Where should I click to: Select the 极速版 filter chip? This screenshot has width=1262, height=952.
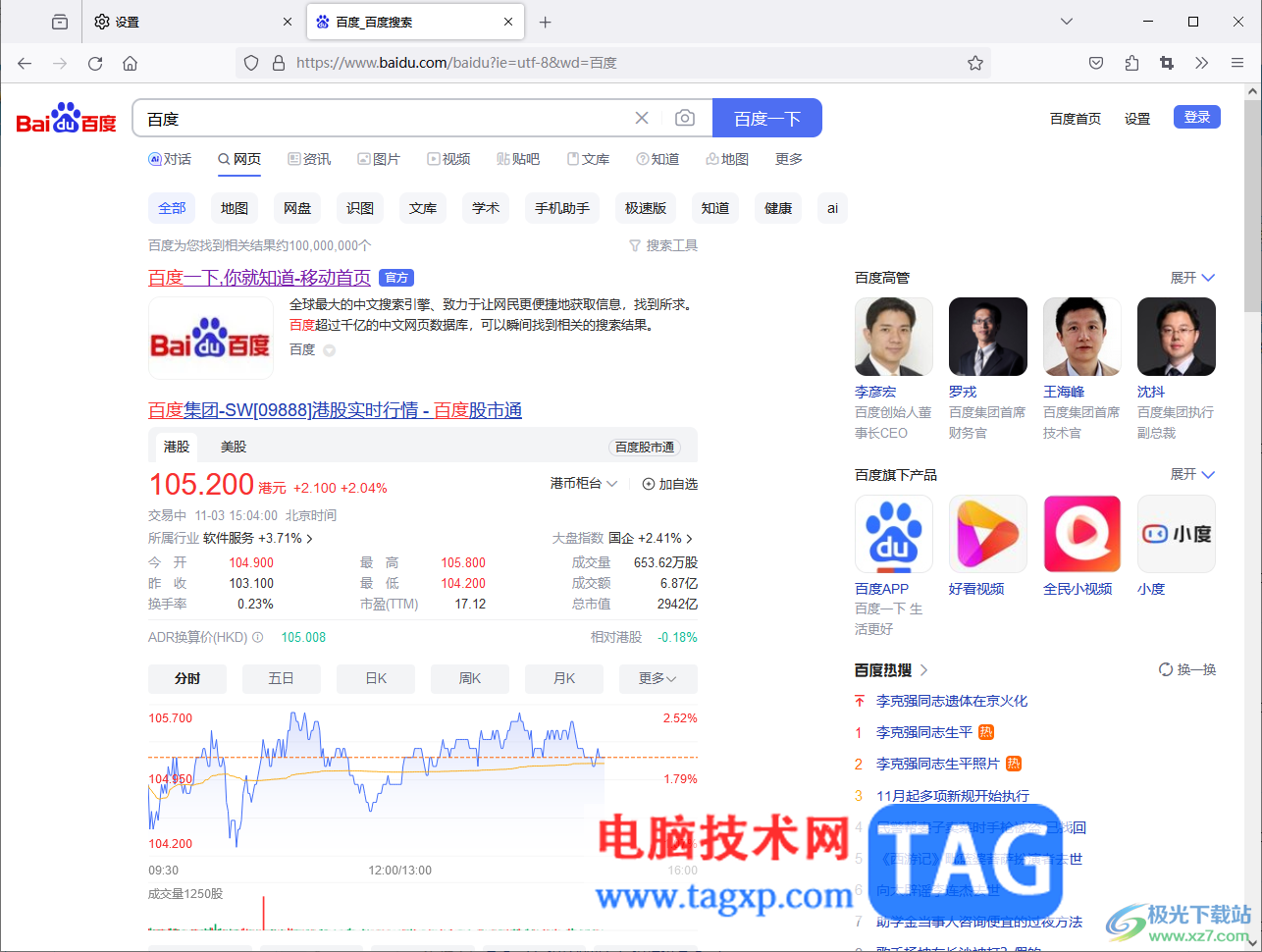pos(646,208)
